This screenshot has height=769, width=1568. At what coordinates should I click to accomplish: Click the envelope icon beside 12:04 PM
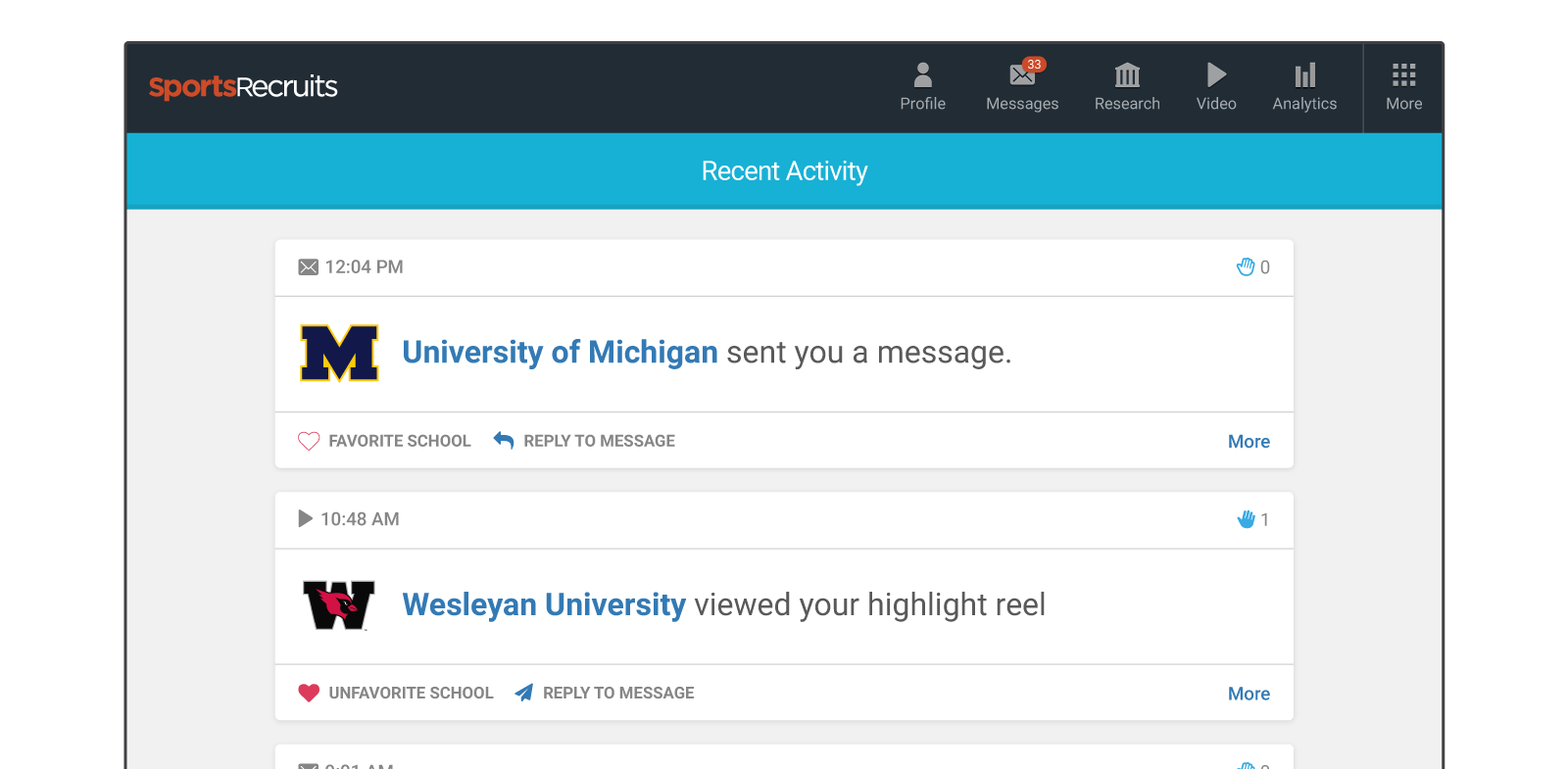click(x=308, y=267)
